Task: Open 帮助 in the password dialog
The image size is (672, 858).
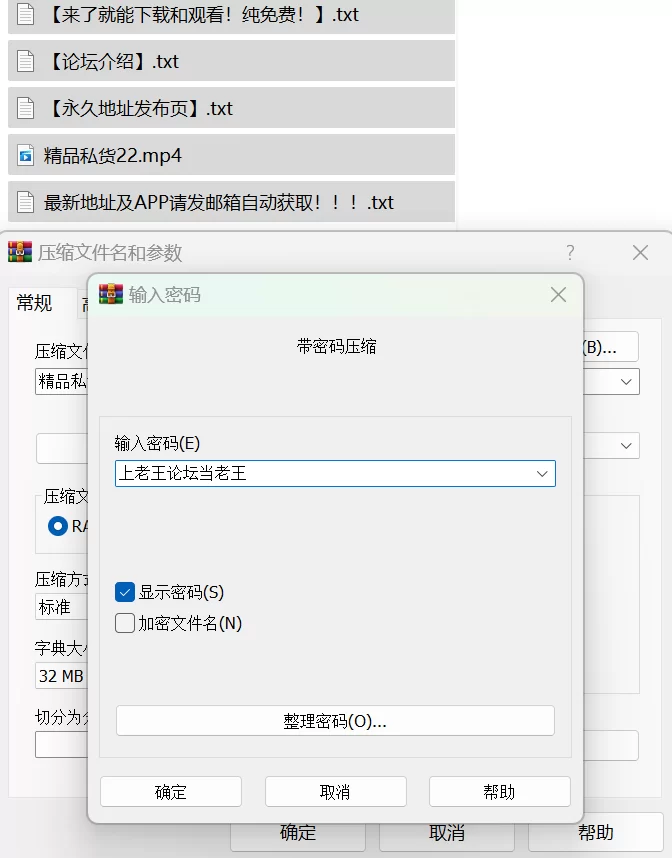Action: point(499,792)
